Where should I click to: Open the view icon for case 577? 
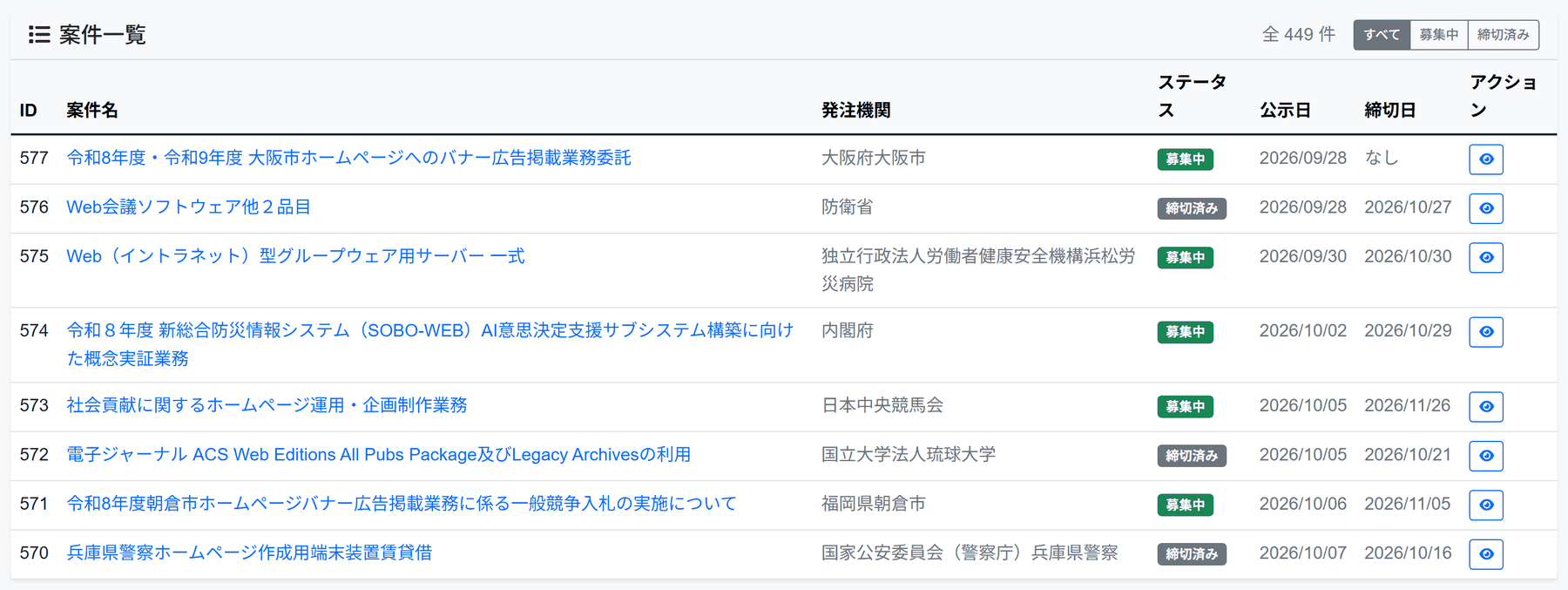1485,159
